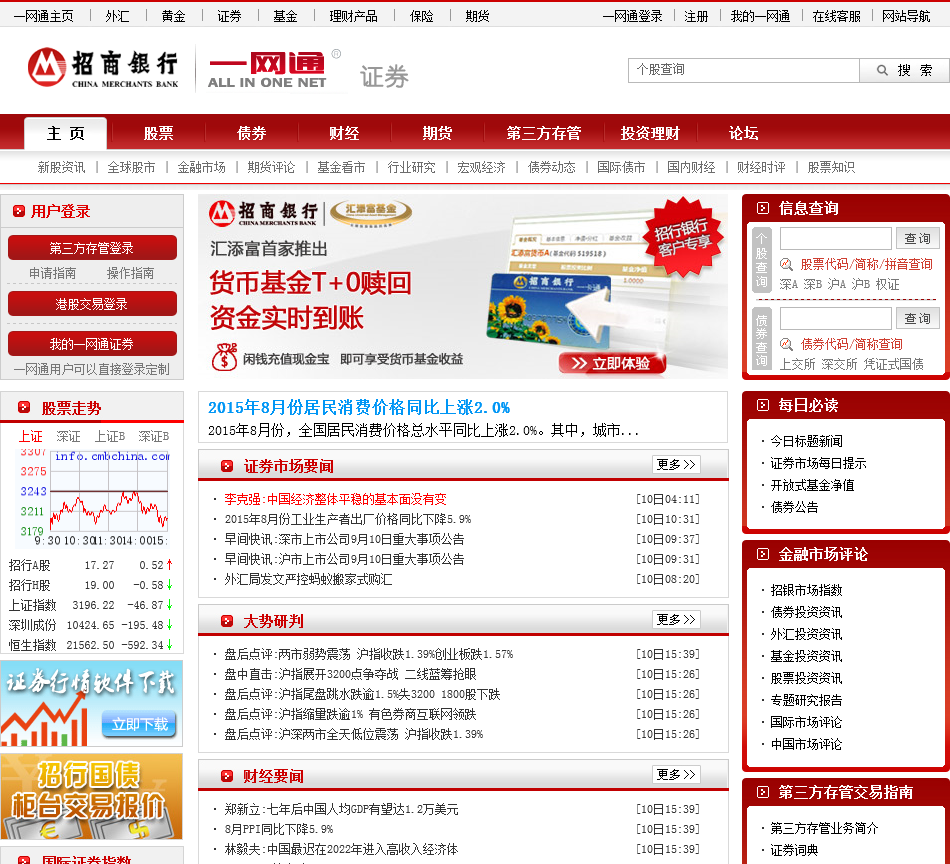
Task: Open the 股票知识 sub-navigation link
Action: [x=831, y=167]
